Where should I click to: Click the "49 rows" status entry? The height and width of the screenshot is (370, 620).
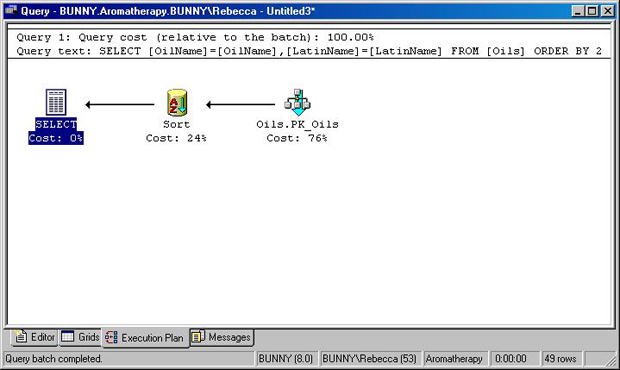[x=560, y=359]
